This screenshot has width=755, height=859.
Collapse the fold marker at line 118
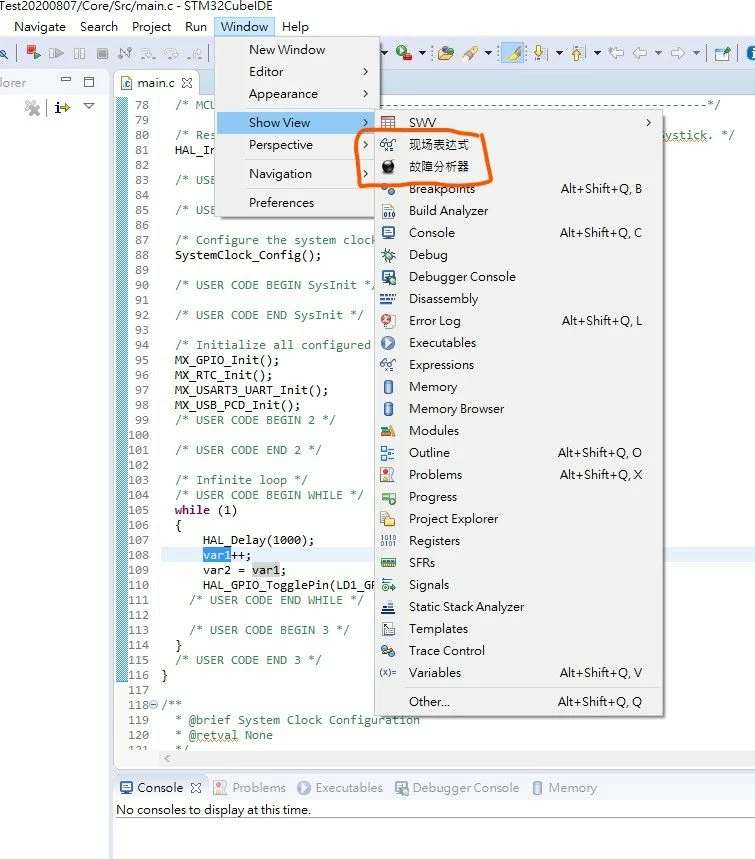click(154, 705)
